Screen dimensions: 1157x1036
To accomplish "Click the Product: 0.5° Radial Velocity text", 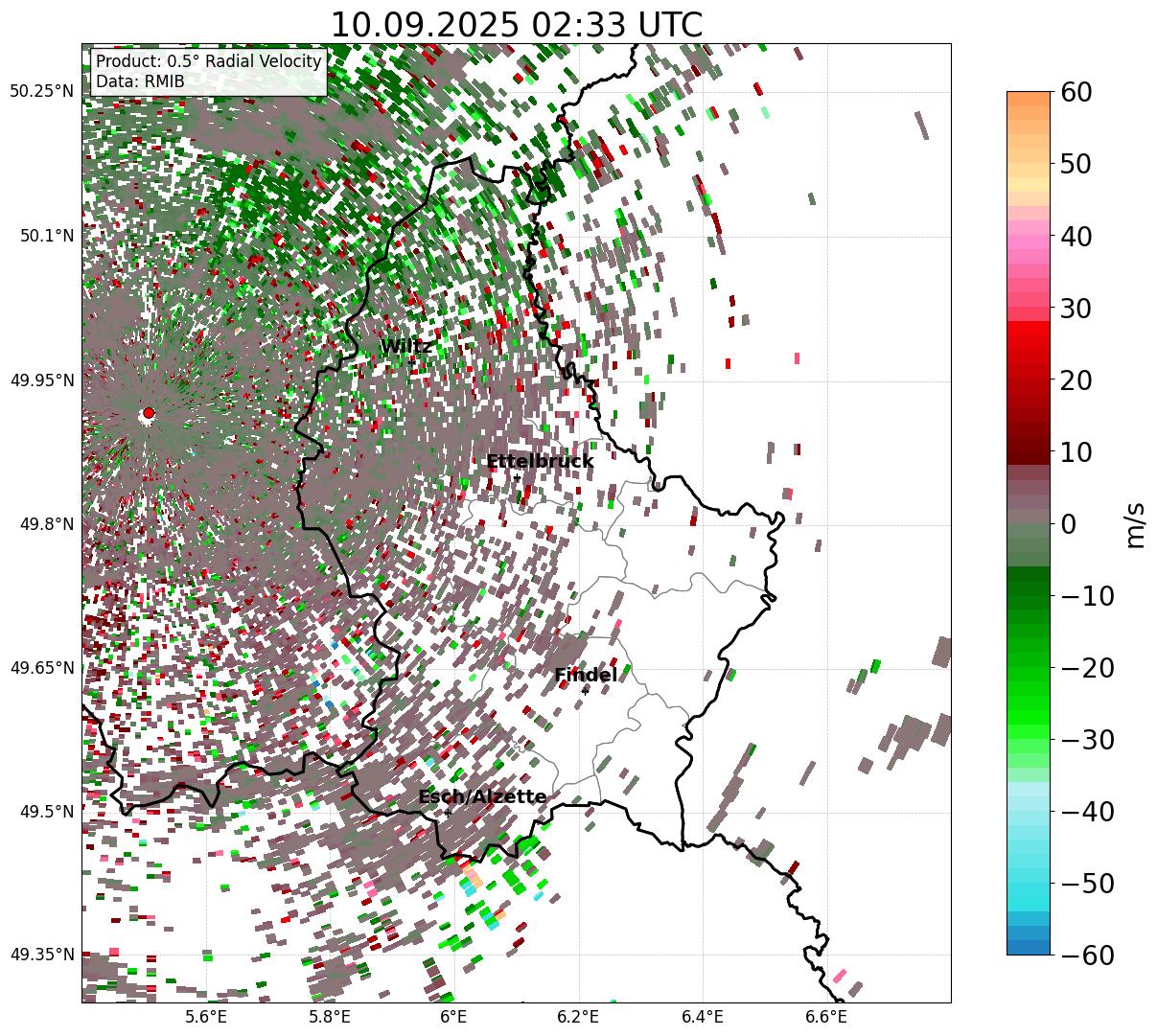I will tap(208, 61).
